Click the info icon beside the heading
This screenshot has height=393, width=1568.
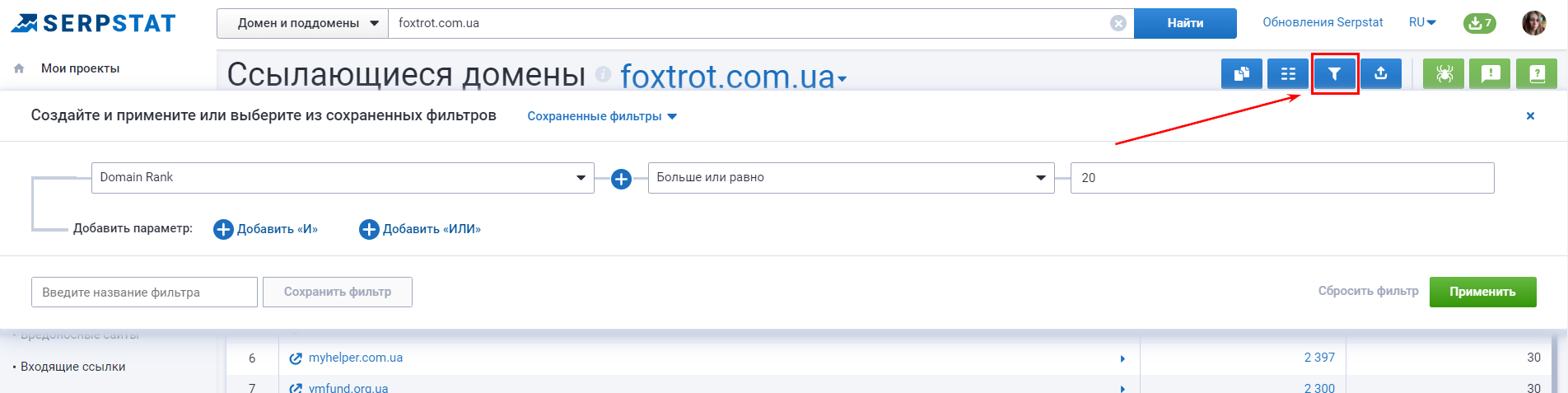click(x=603, y=74)
